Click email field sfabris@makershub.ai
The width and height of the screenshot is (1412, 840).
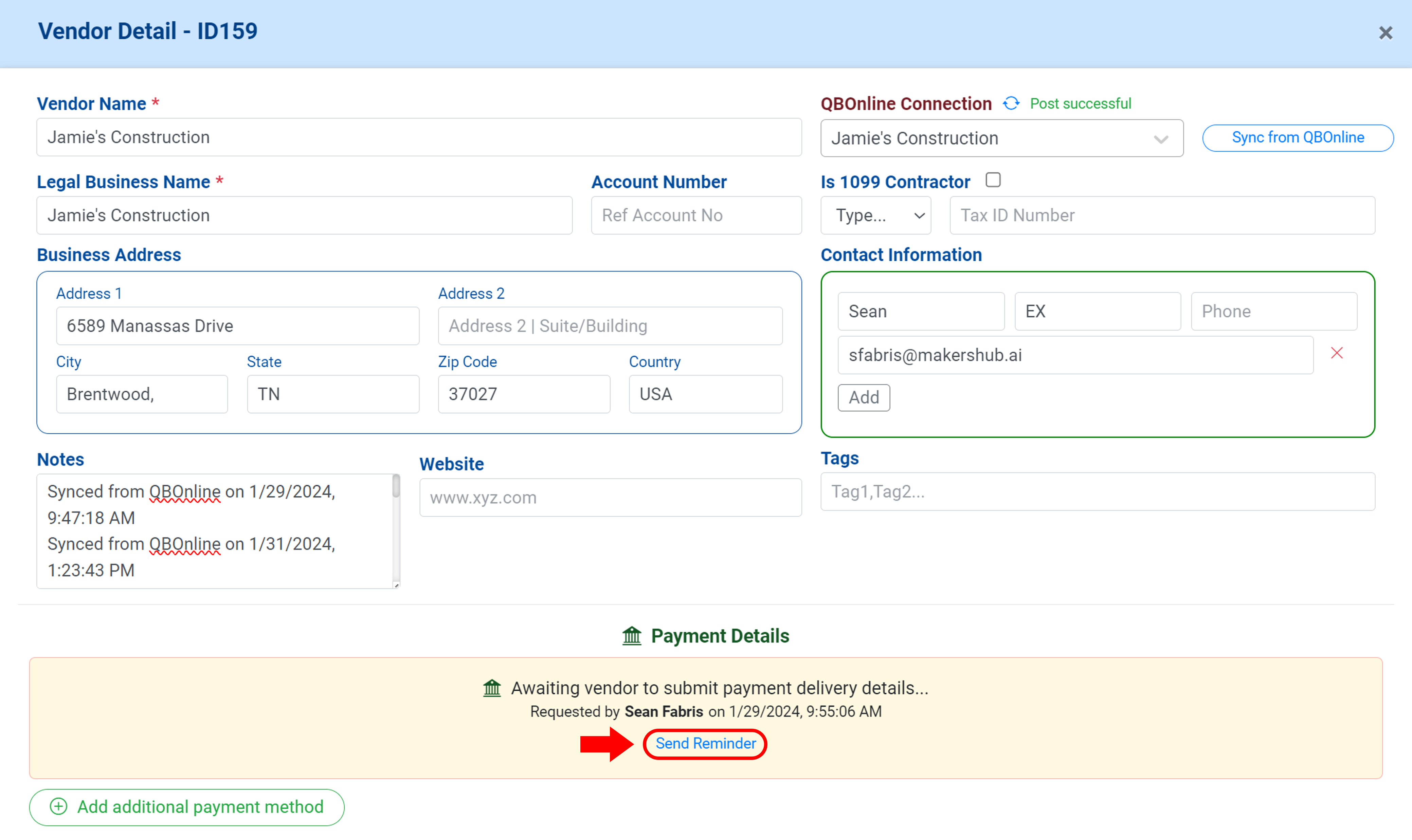(1075, 355)
